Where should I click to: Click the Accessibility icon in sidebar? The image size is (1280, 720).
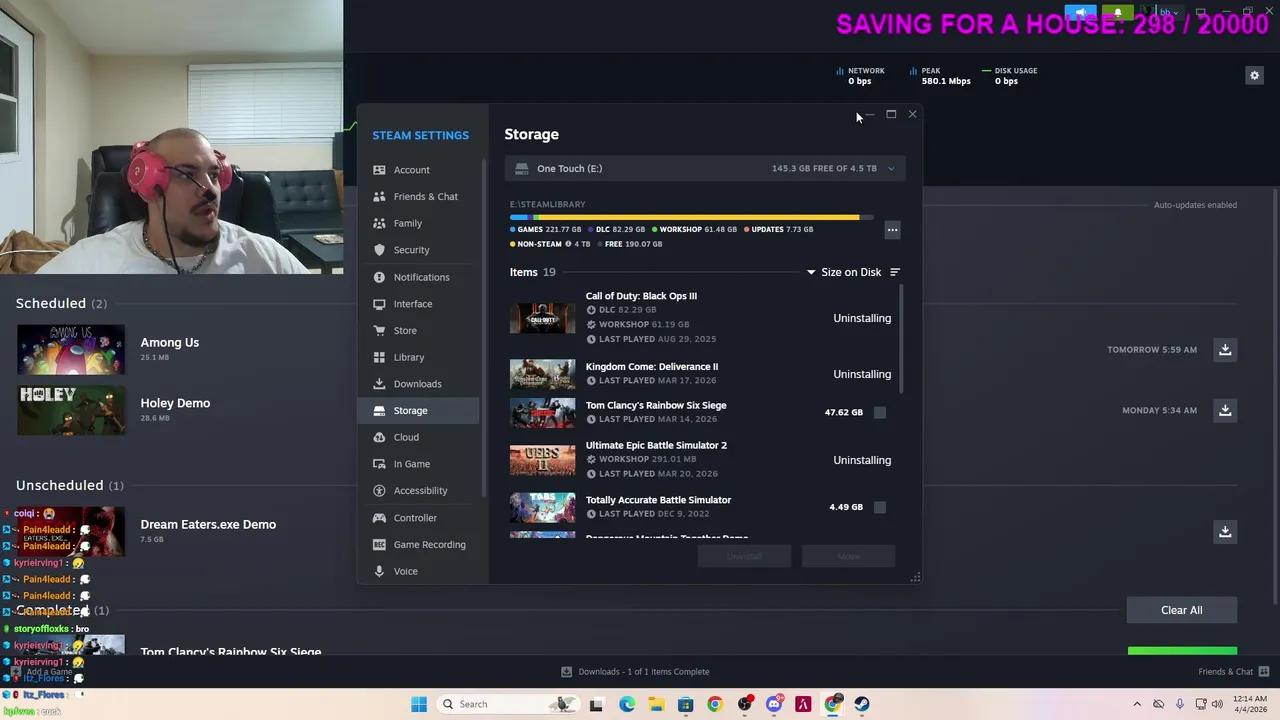pos(379,490)
